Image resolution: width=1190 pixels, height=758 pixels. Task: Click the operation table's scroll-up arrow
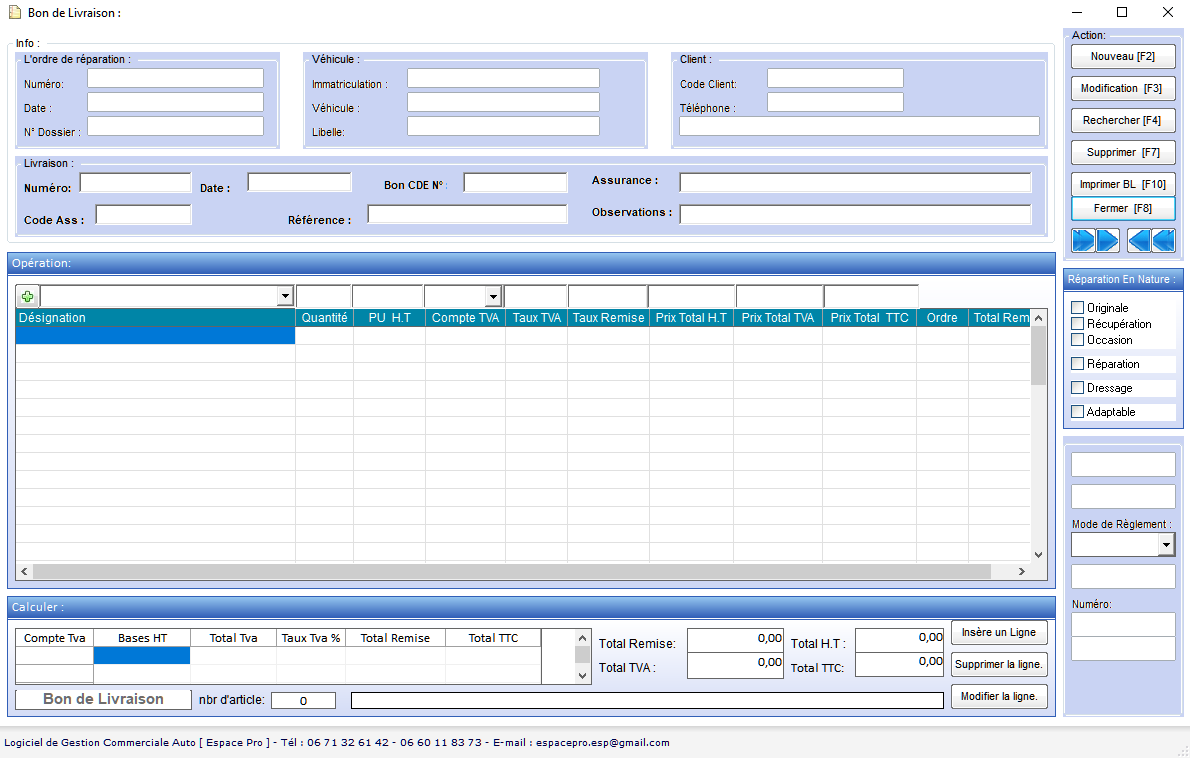[1038, 317]
